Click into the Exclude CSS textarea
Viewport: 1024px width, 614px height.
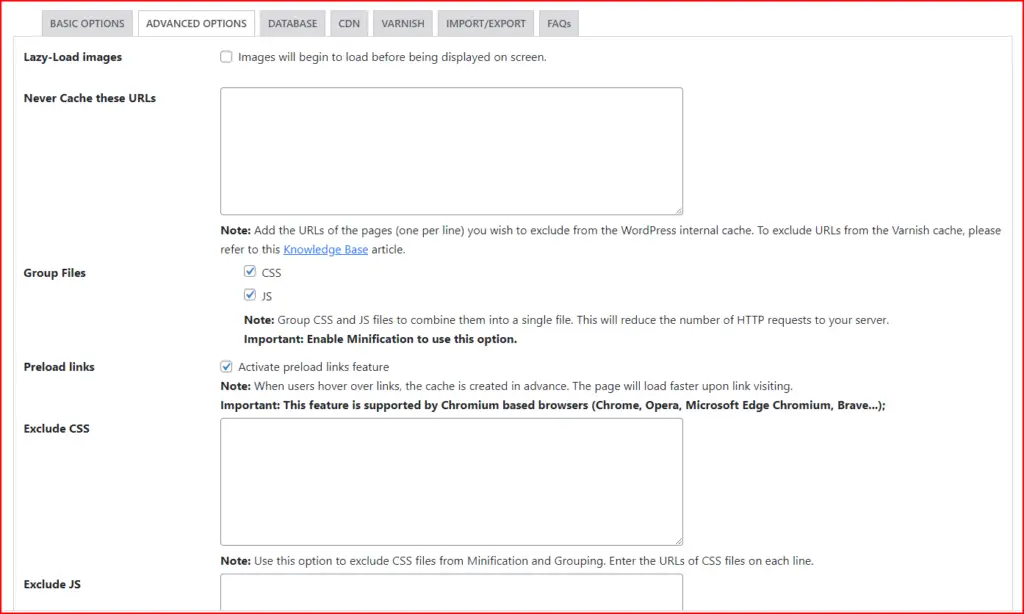pyautogui.click(x=451, y=482)
